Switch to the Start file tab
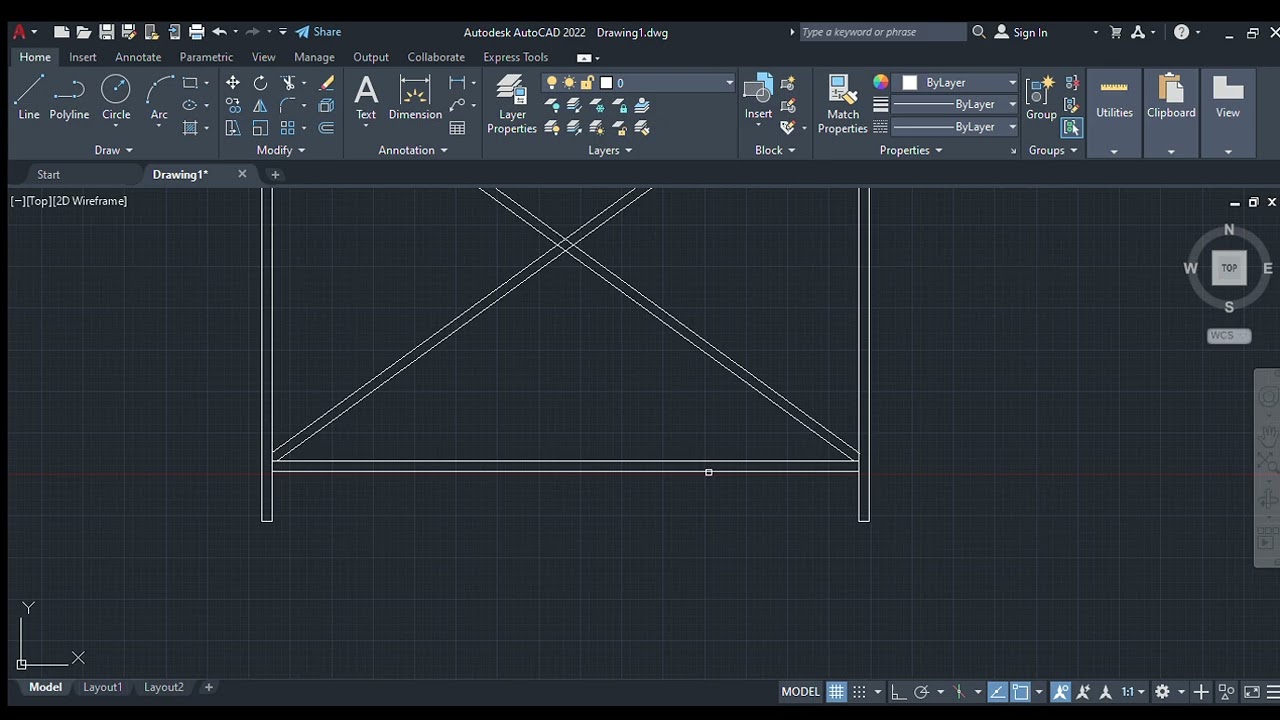The image size is (1280, 720). pyautogui.click(x=49, y=174)
